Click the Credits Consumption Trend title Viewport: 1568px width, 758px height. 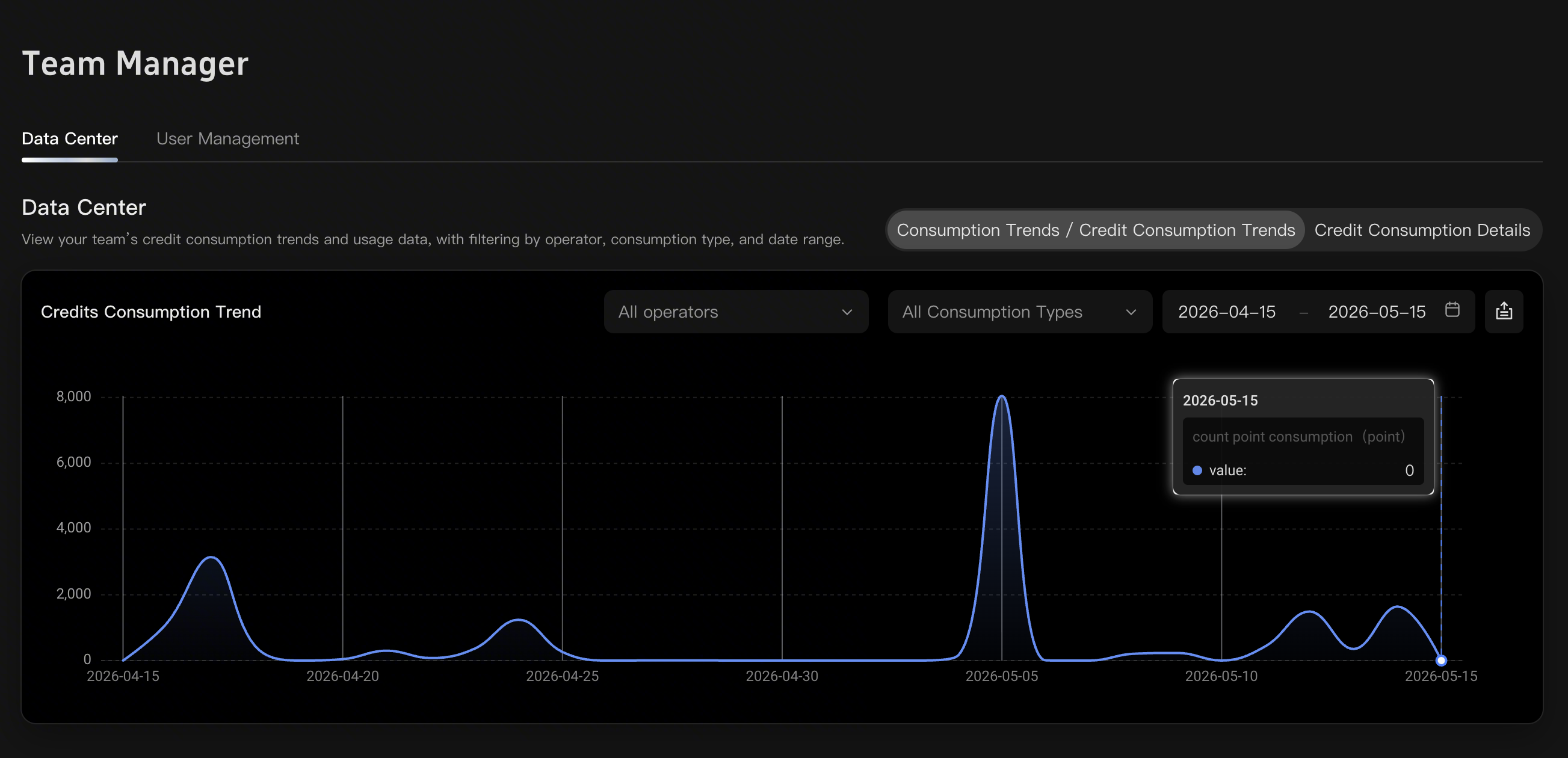coord(151,312)
